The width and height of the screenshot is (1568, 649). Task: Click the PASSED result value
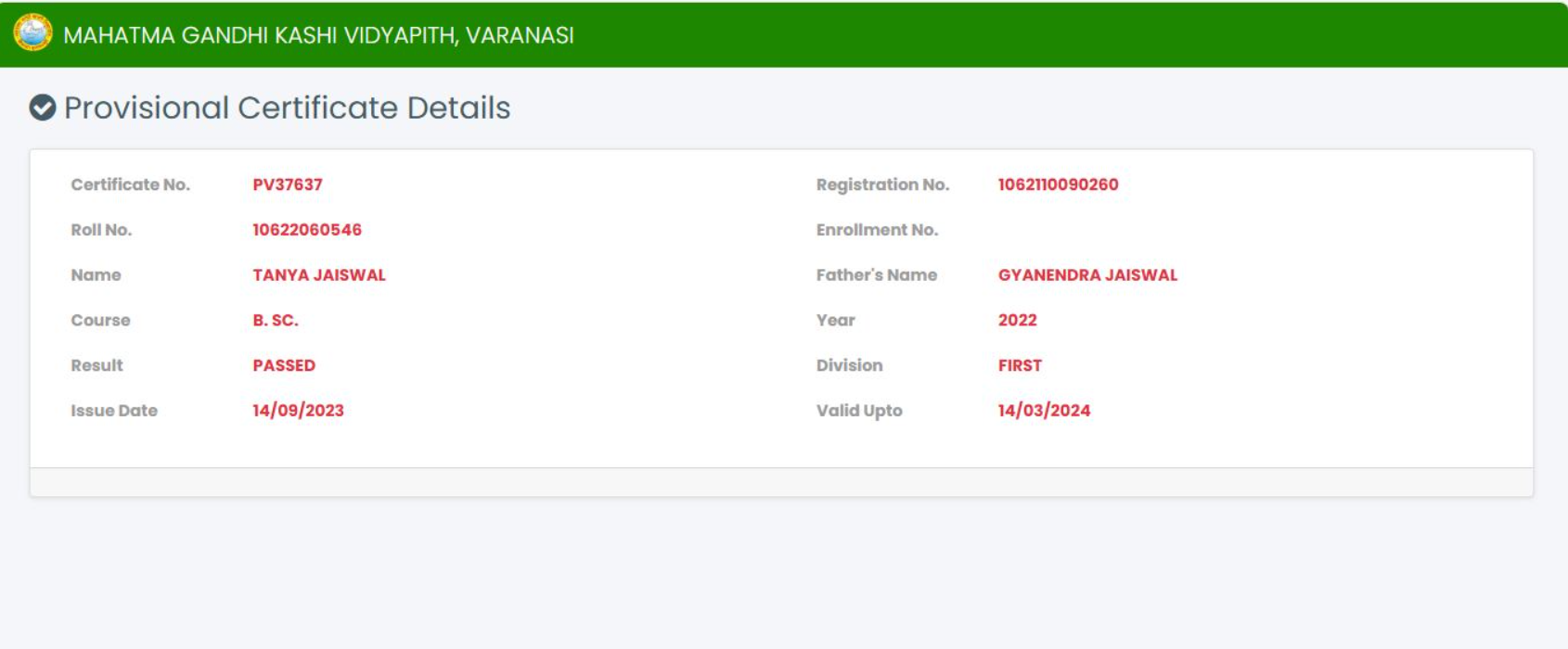pyautogui.click(x=284, y=366)
